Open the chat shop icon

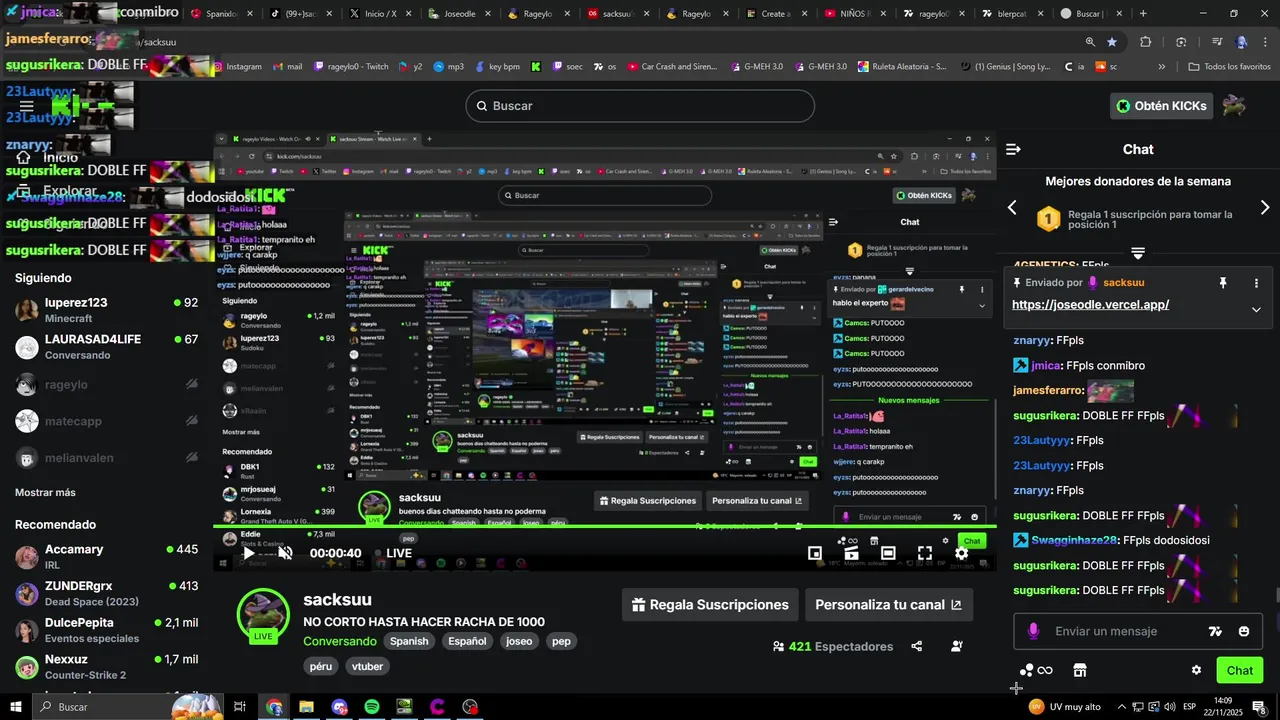(x=1079, y=670)
